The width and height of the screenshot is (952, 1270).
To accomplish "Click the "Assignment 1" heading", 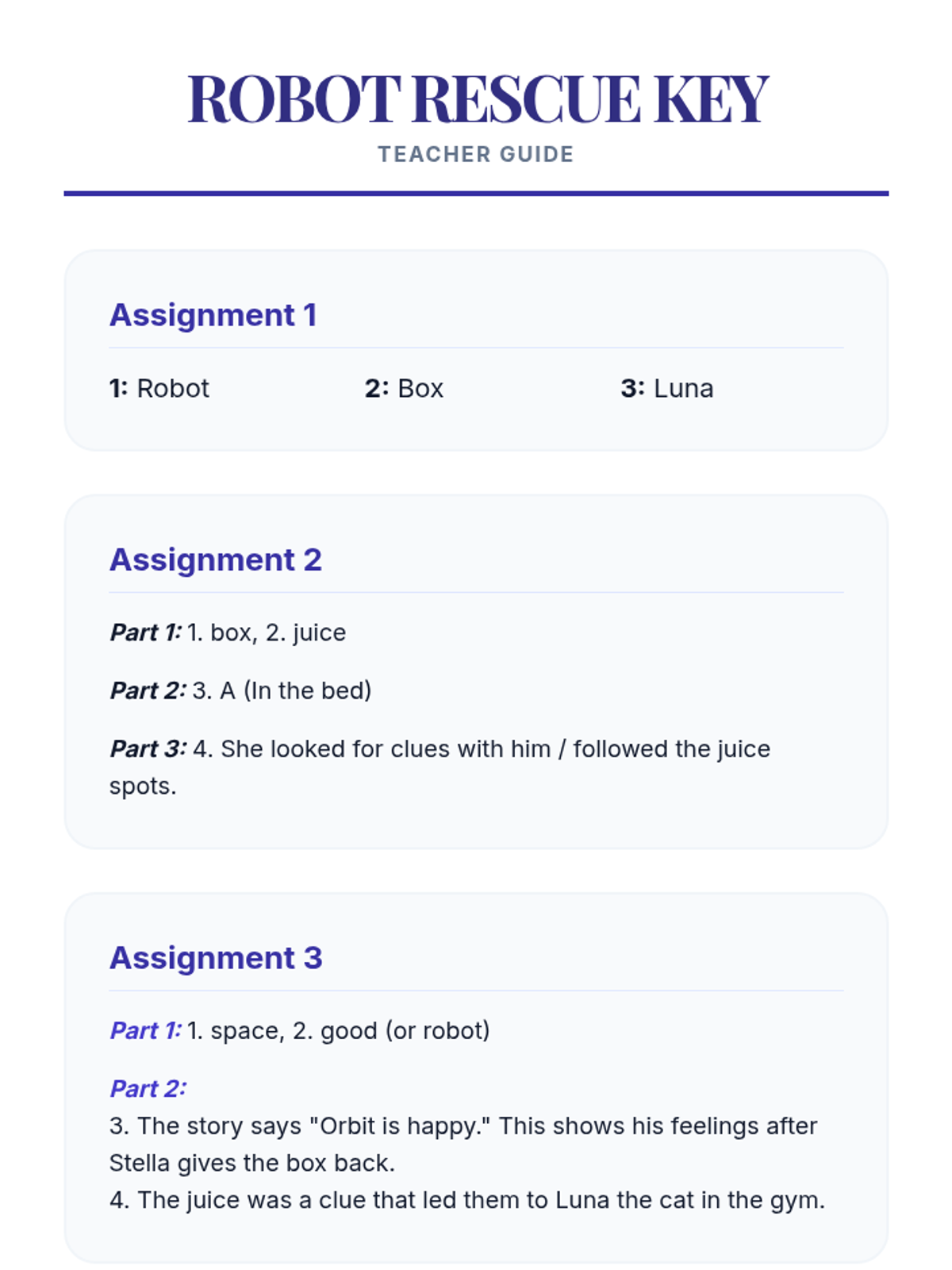I will pyautogui.click(x=213, y=315).
